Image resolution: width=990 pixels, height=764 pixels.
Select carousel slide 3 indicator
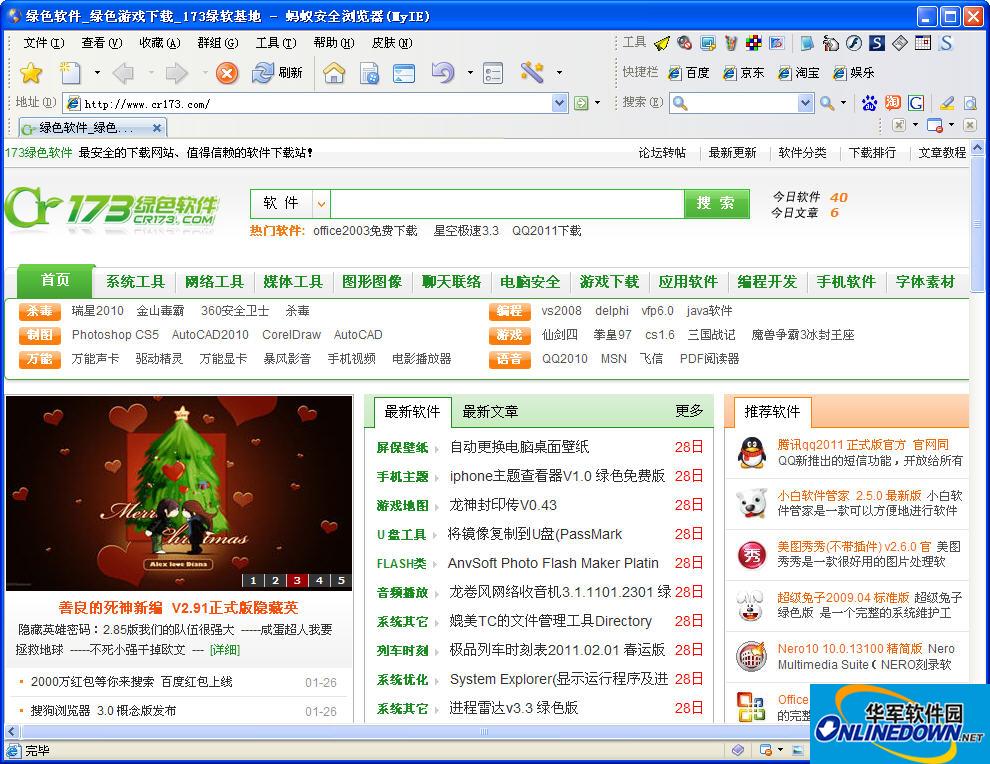click(299, 580)
